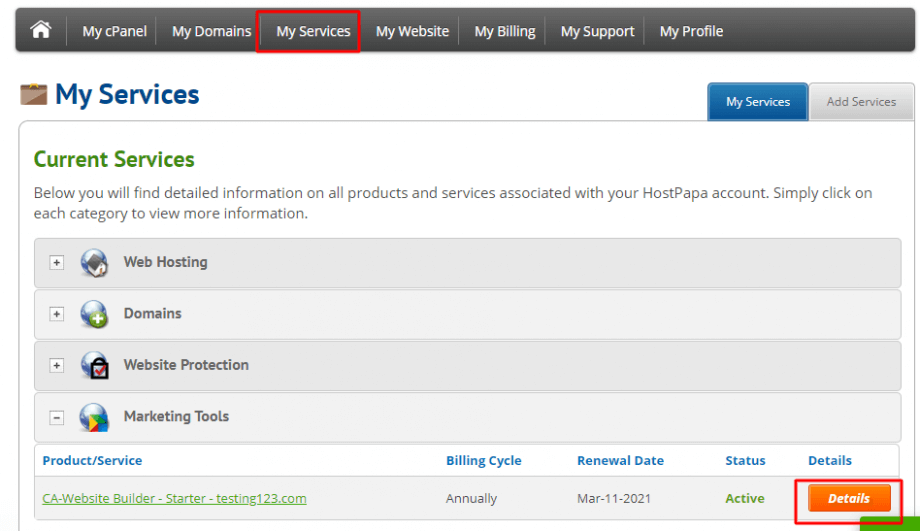
Task: Click the Domains globe plus icon
Action: (94, 314)
